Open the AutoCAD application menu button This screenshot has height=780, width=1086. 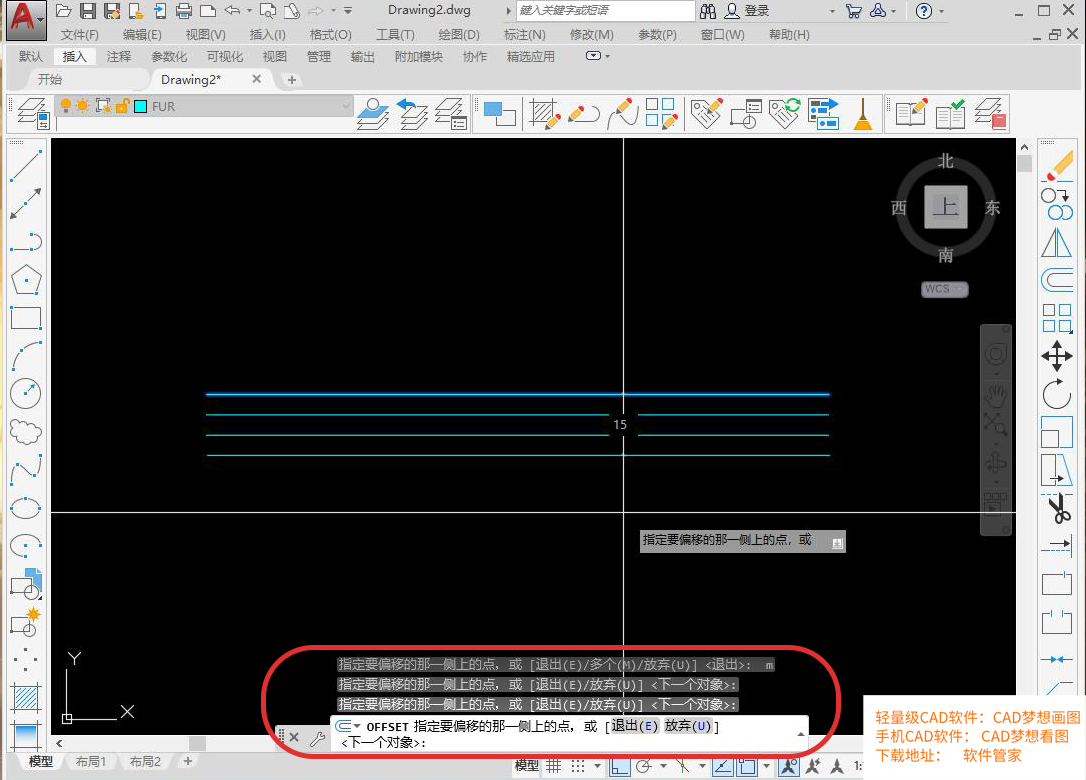click(x=26, y=19)
